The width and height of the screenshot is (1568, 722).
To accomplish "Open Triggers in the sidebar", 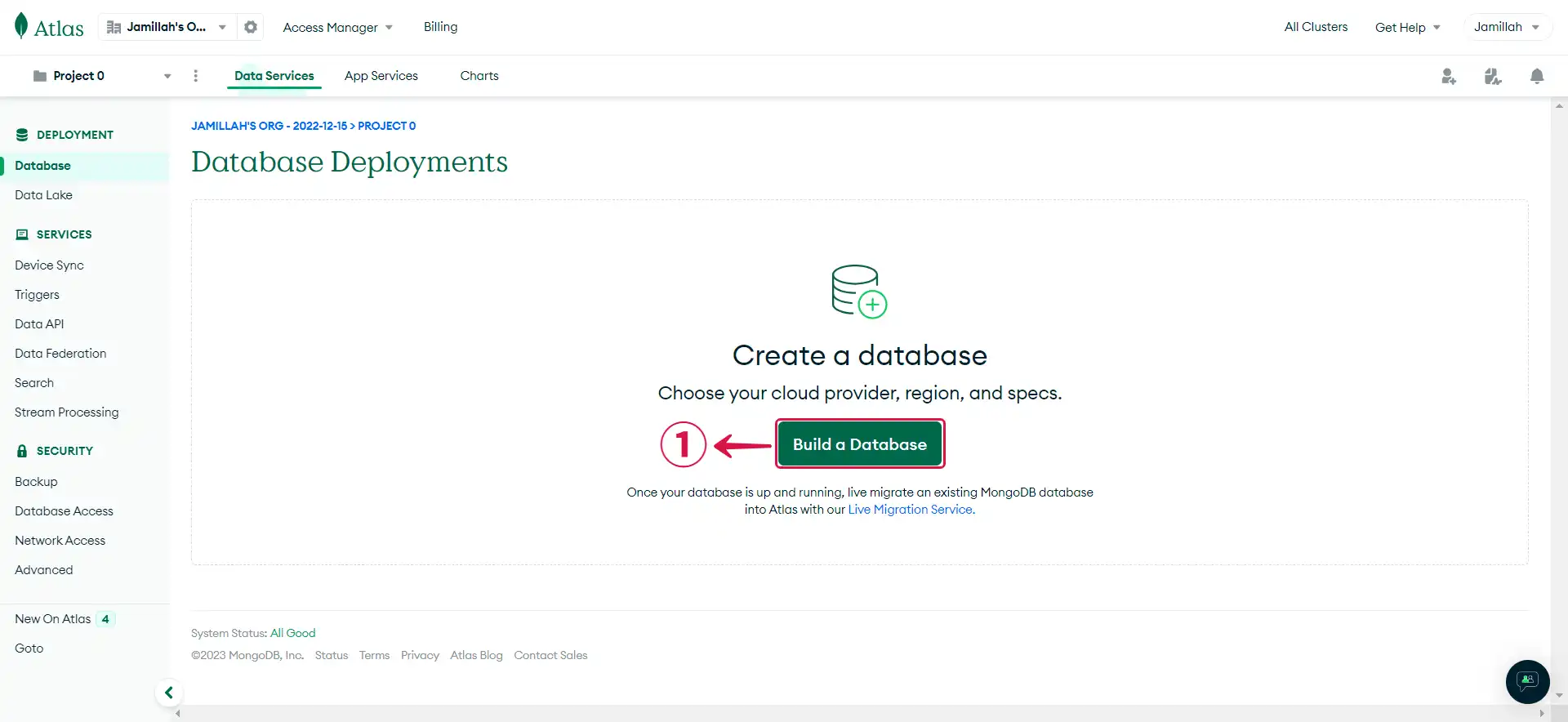I will point(37,295).
